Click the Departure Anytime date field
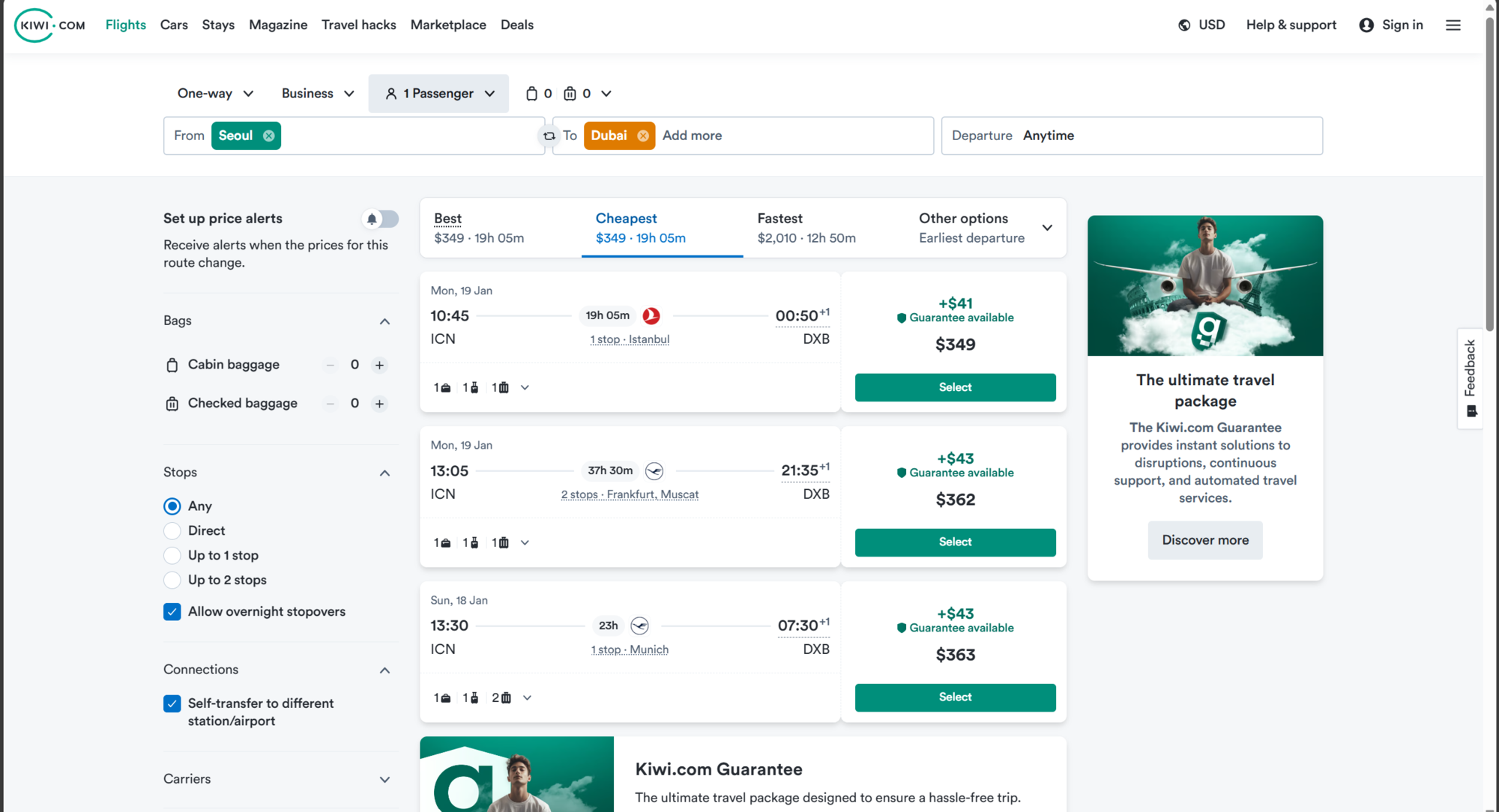 1132,136
